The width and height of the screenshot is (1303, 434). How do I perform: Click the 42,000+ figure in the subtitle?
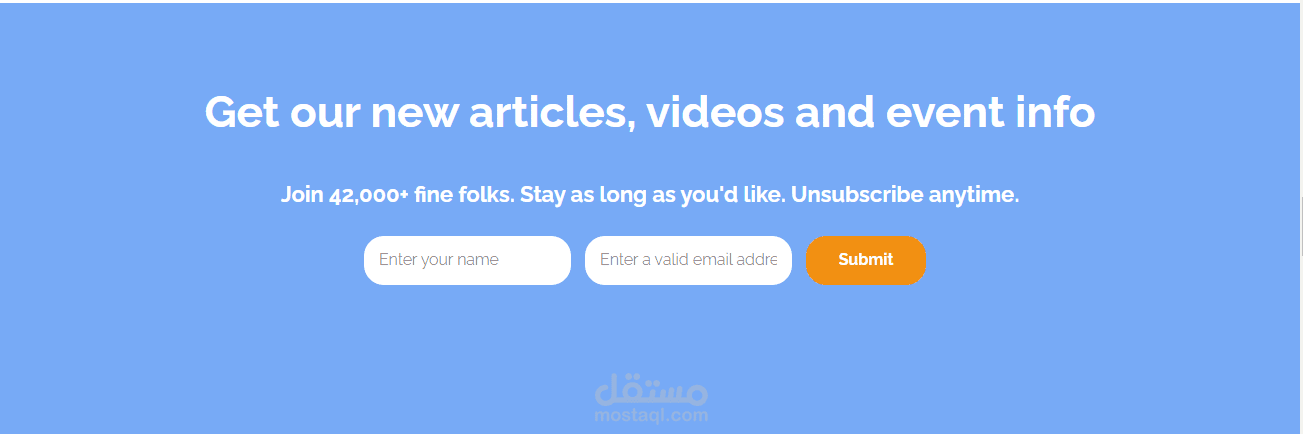pyautogui.click(x=368, y=195)
